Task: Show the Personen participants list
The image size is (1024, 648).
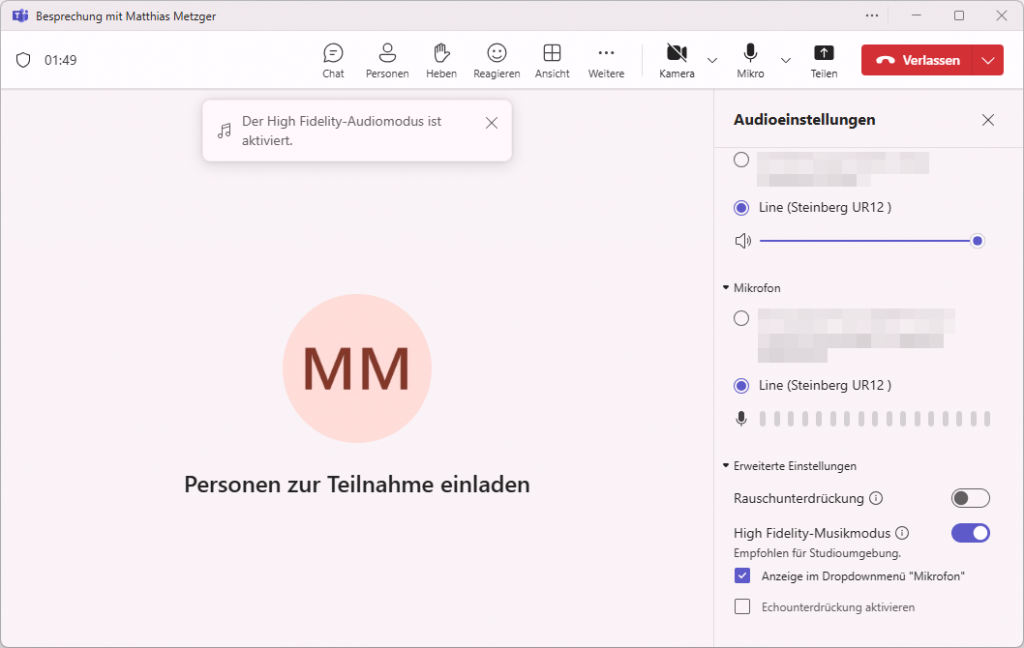Action: (x=387, y=60)
